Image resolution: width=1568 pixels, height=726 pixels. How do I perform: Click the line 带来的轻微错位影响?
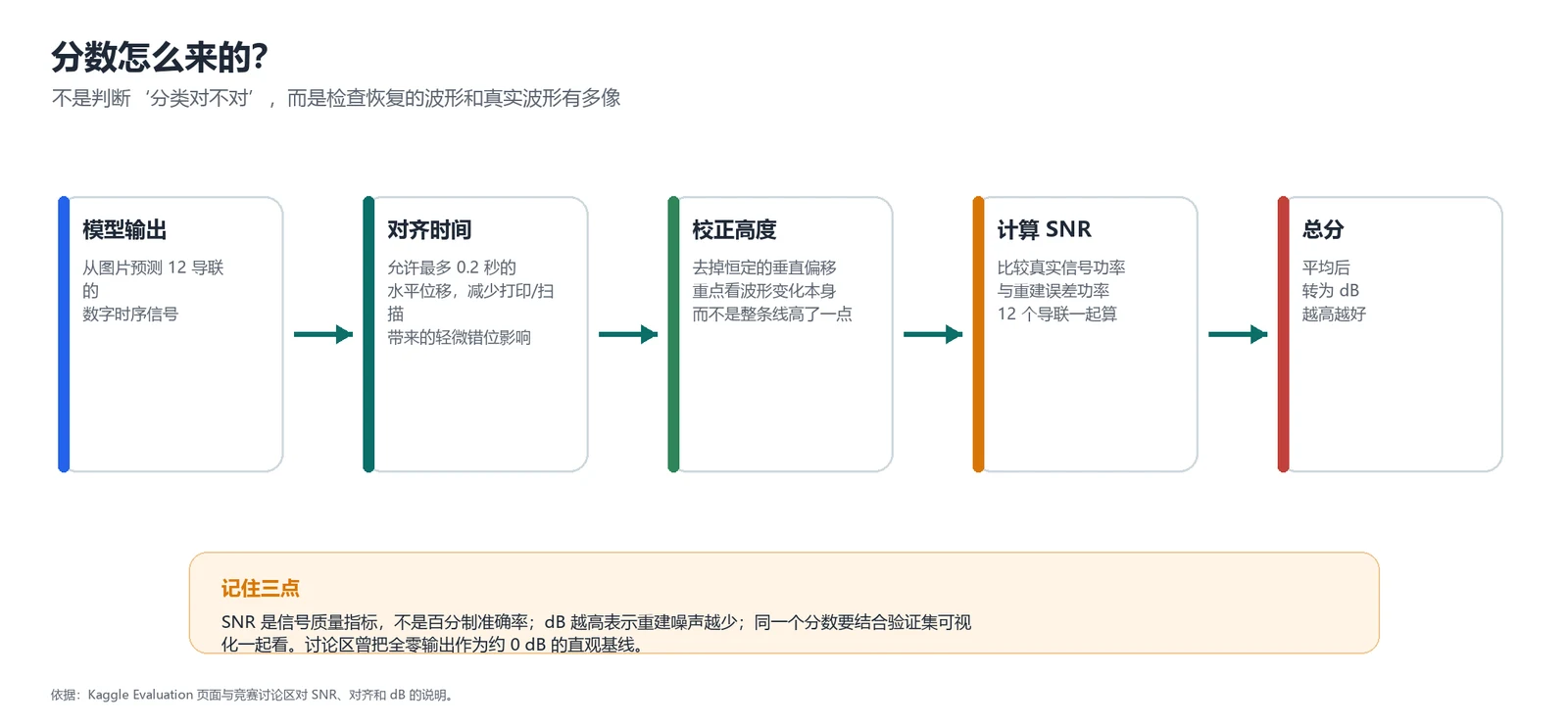click(x=459, y=338)
